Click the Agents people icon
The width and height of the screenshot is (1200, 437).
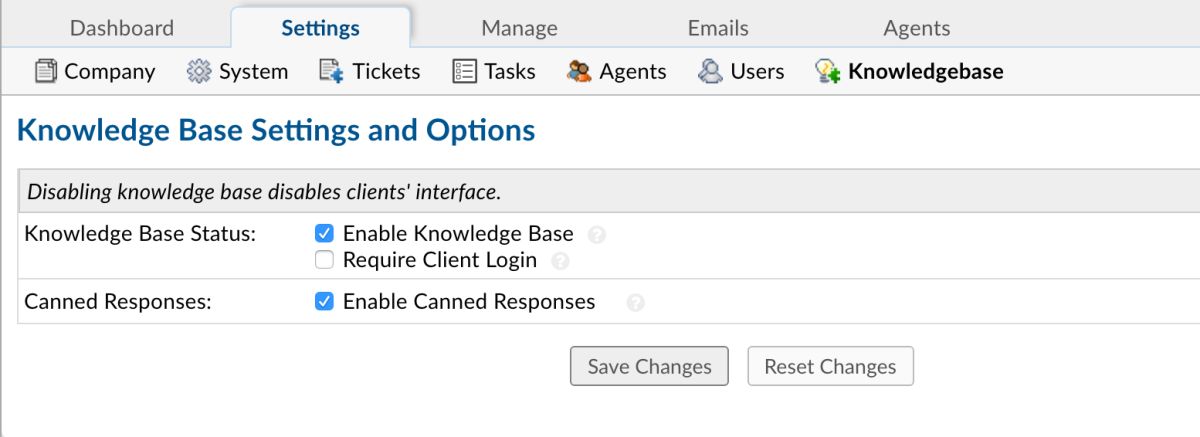pyautogui.click(x=579, y=71)
